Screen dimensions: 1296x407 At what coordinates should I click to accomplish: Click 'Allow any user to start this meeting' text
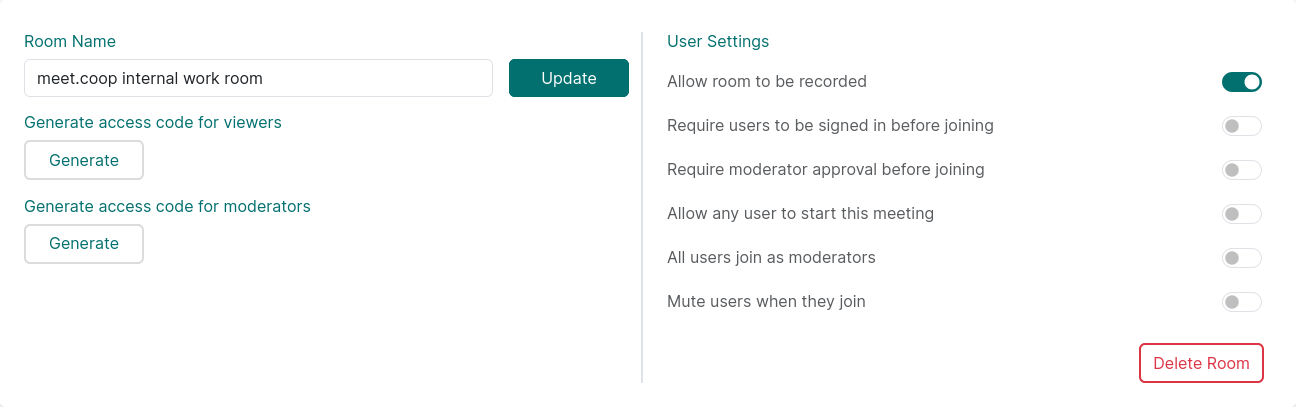point(800,214)
